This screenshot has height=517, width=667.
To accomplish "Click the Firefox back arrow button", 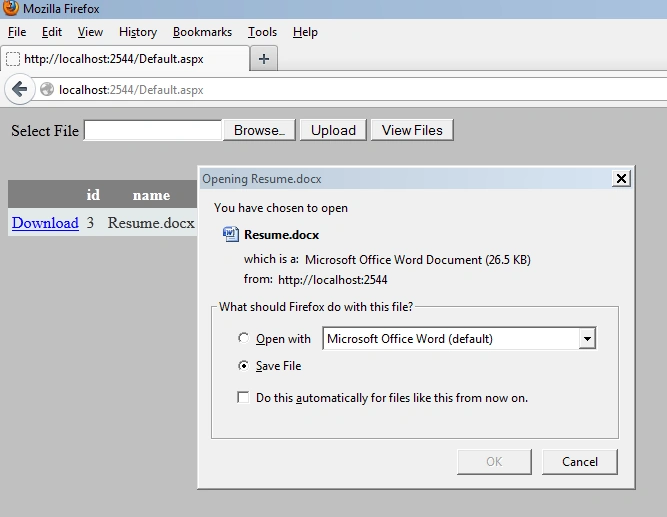I will [20, 89].
